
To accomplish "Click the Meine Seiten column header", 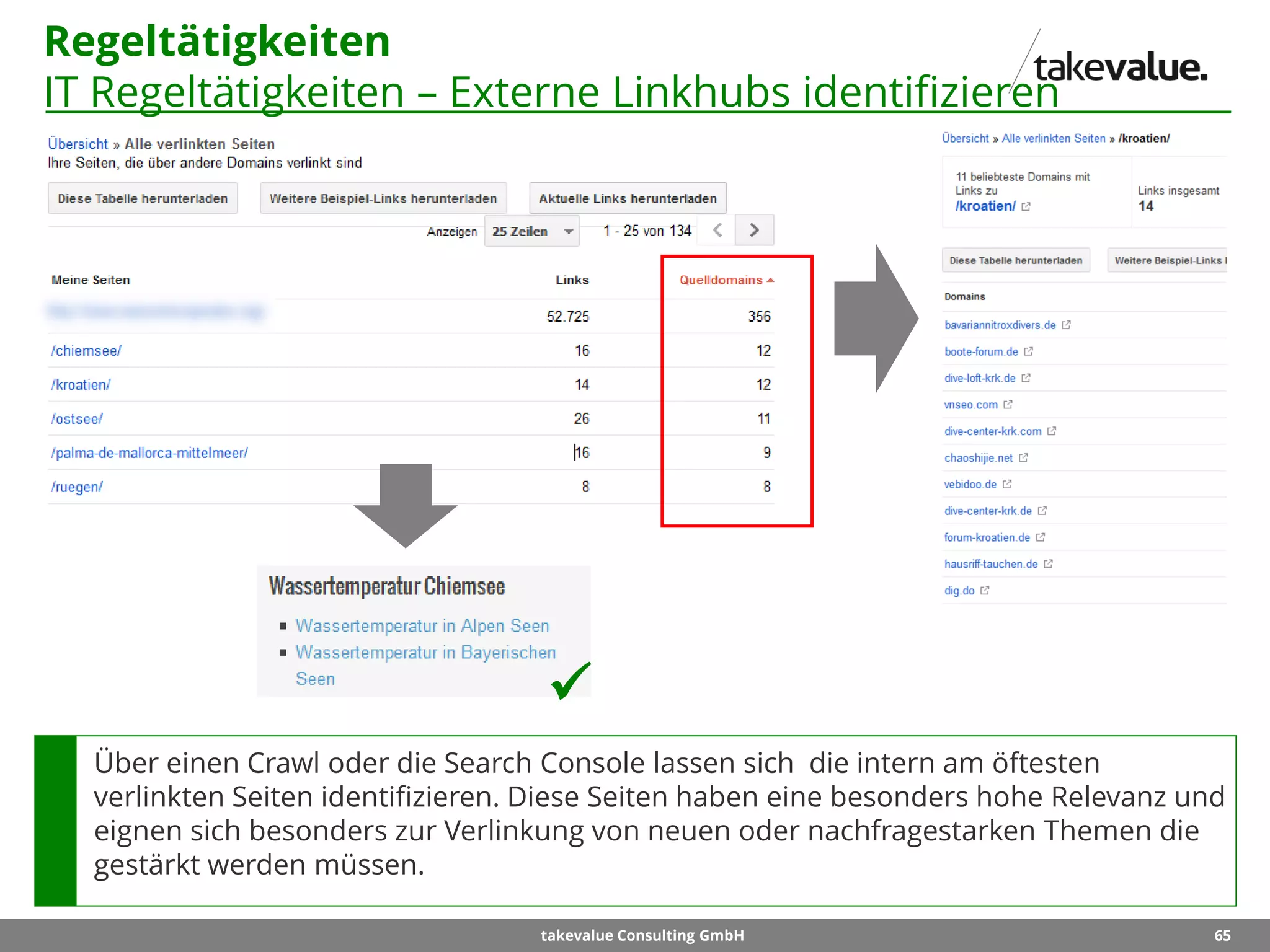I will click(x=91, y=280).
